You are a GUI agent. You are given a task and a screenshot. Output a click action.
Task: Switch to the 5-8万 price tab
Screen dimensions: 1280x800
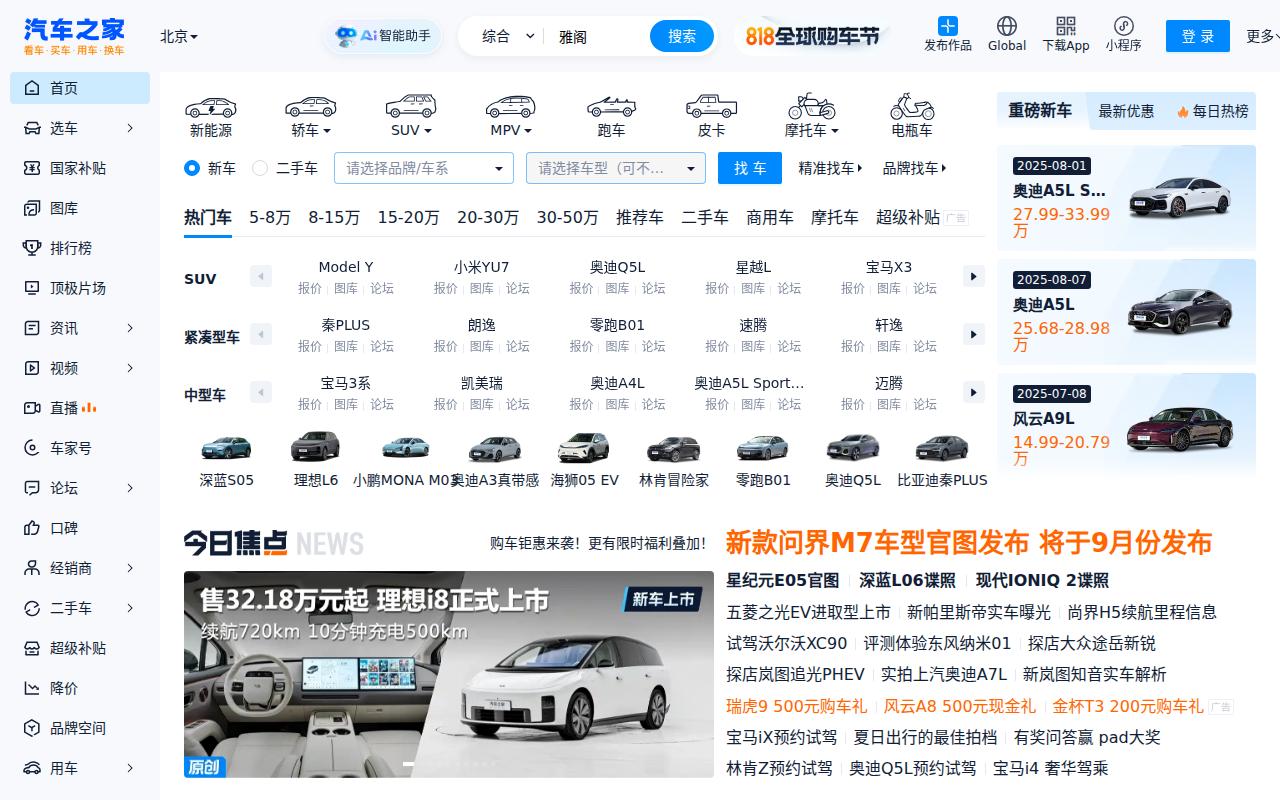pos(270,217)
